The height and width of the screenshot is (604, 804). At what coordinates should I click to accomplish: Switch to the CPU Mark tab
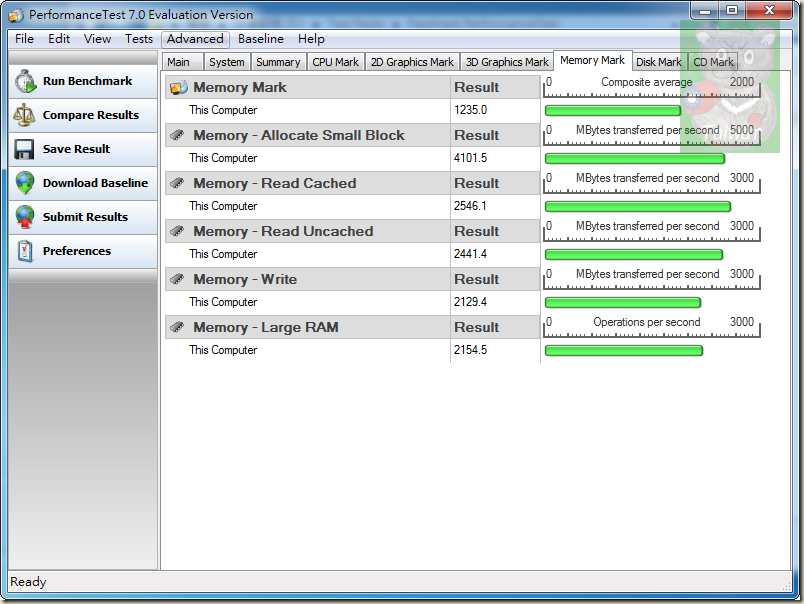tap(335, 62)
